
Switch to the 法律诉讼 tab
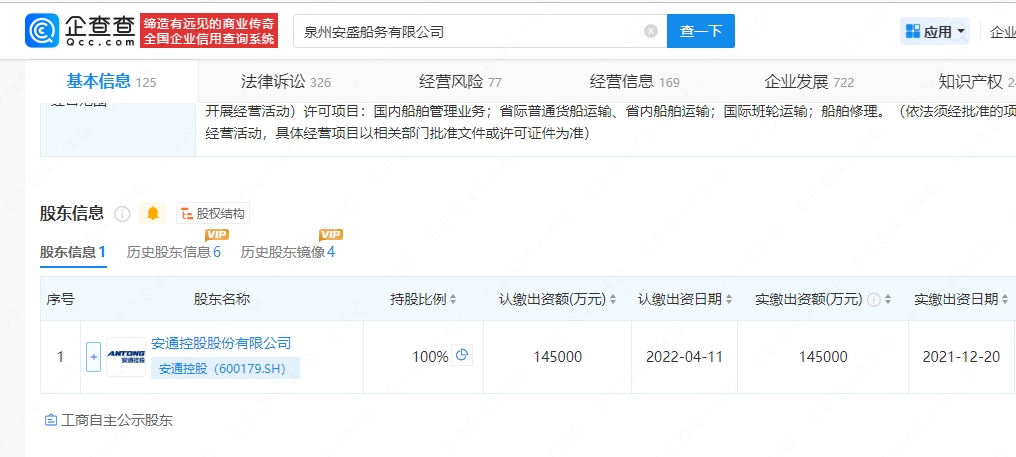(x=285, y=82)
